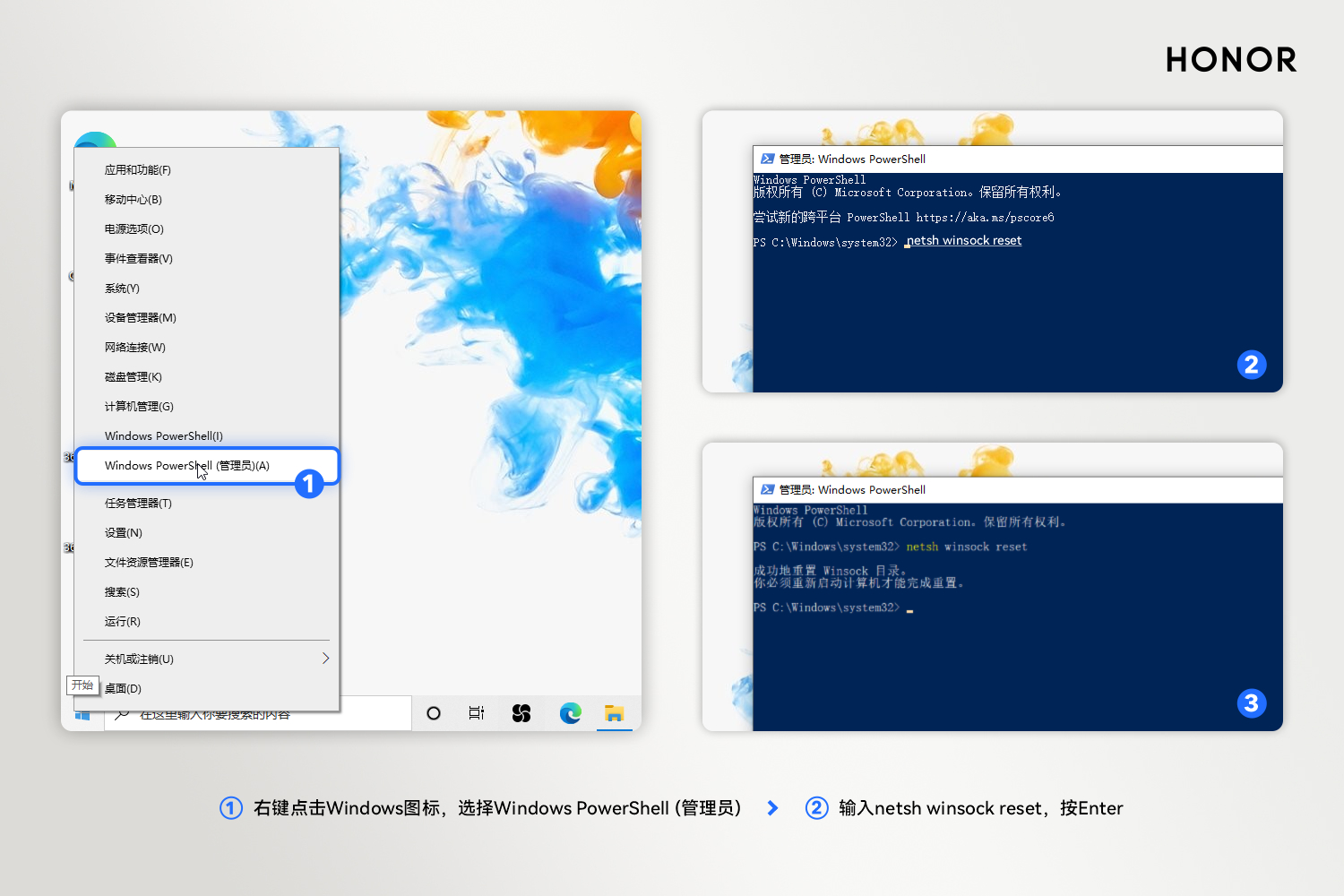Choose 搜索(S) menu item
The width and height of the screenshot is (1344, 896).
(x=207, y=592)
